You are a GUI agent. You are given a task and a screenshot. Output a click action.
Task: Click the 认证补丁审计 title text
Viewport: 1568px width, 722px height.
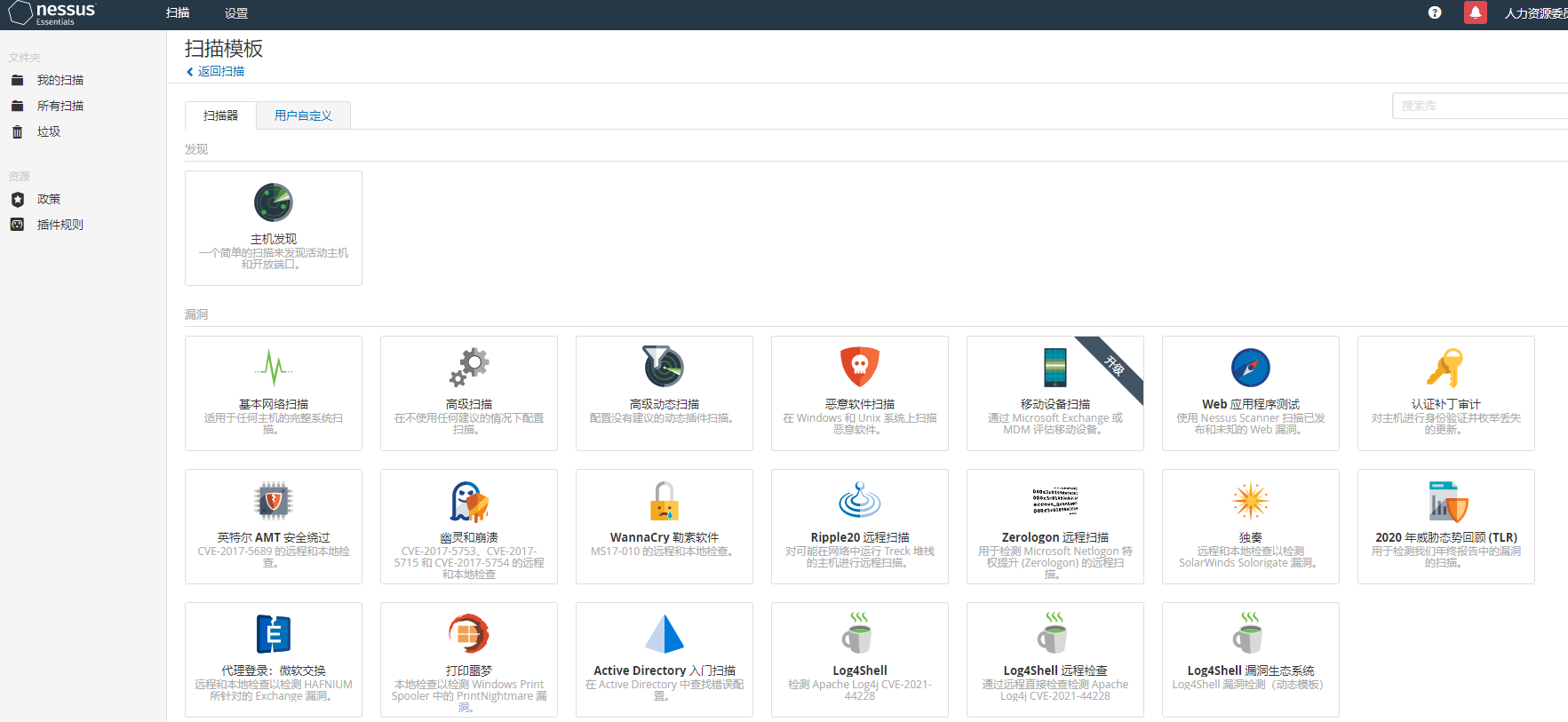1446,404
